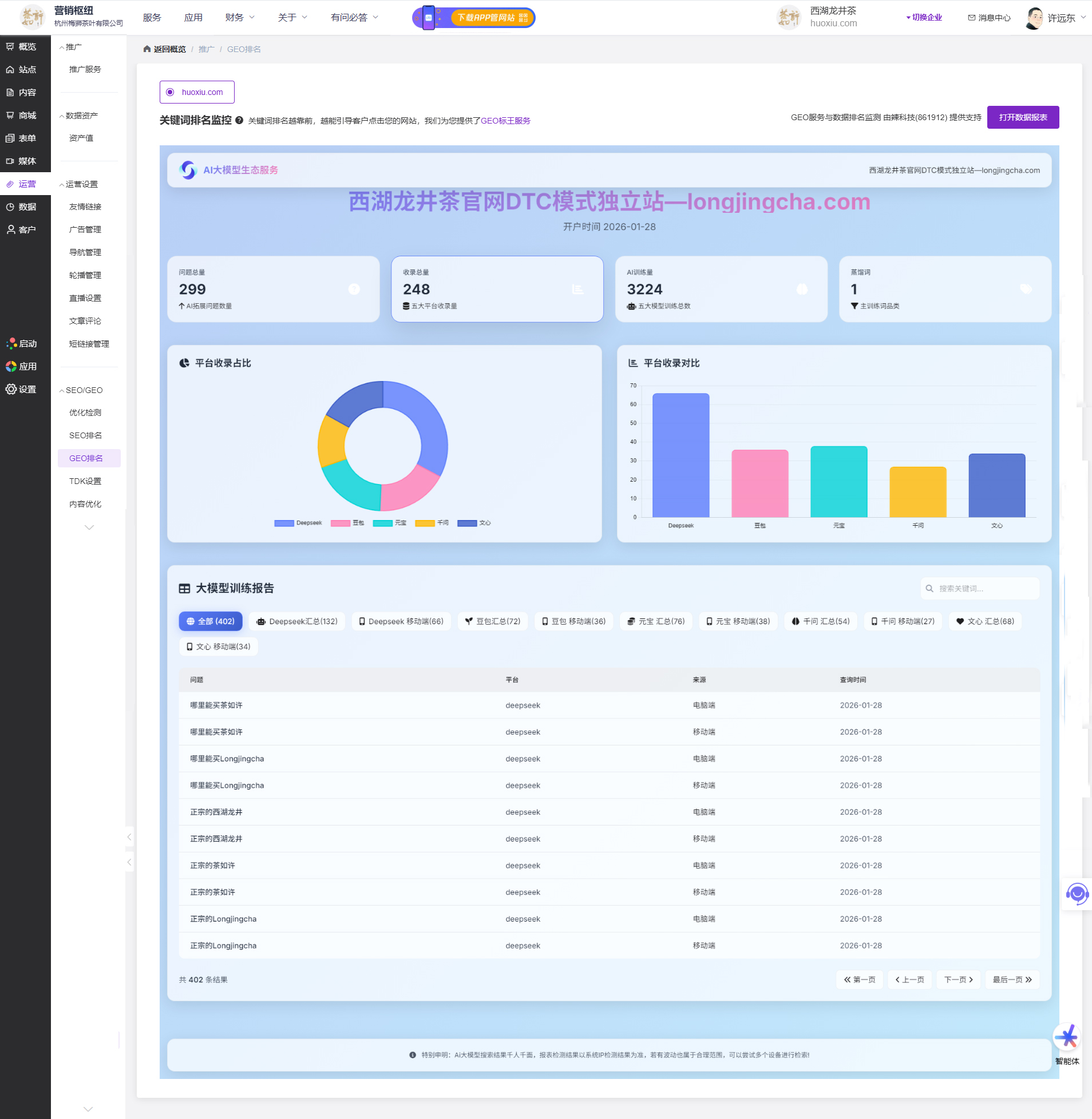Viewport: 1092px width, 1119px height.
Task: Open the GEO标王服务 link
Action: (505, 121)
